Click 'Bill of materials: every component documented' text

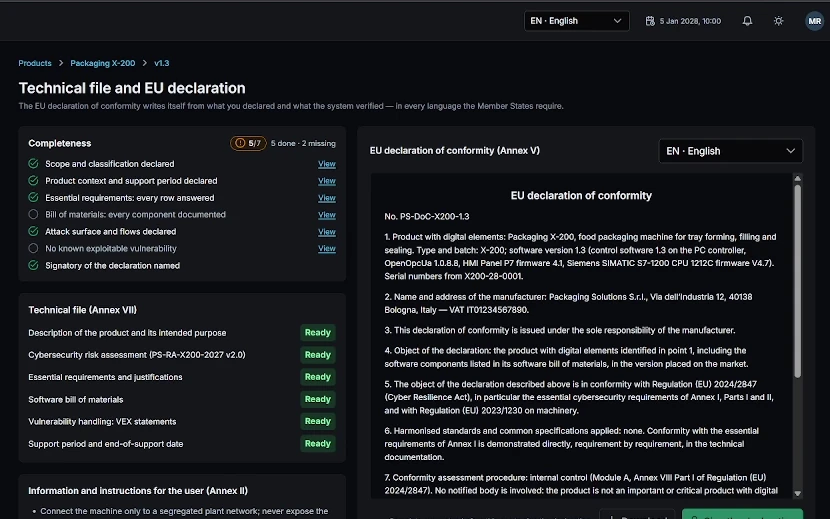[x=136, y=214]
